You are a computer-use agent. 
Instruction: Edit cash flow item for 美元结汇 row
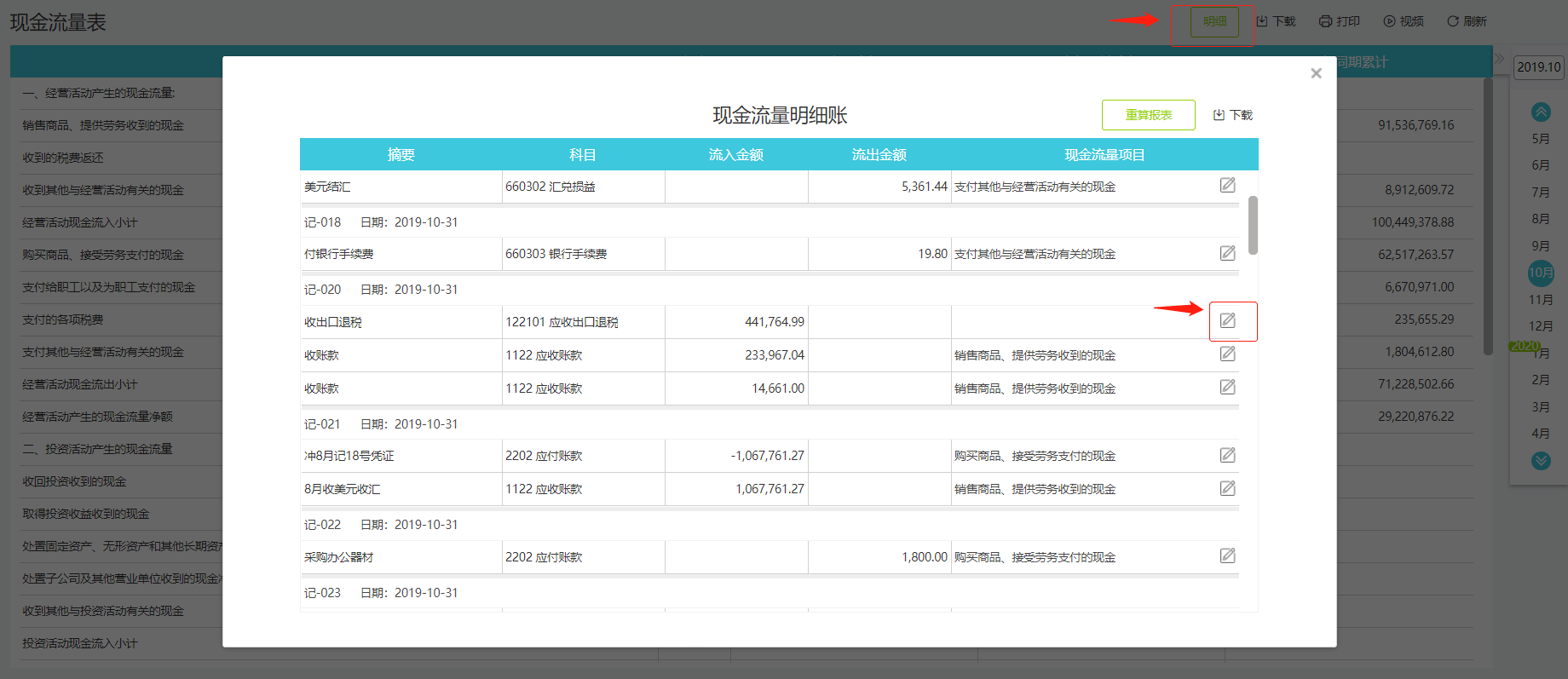coord(1227,185)
